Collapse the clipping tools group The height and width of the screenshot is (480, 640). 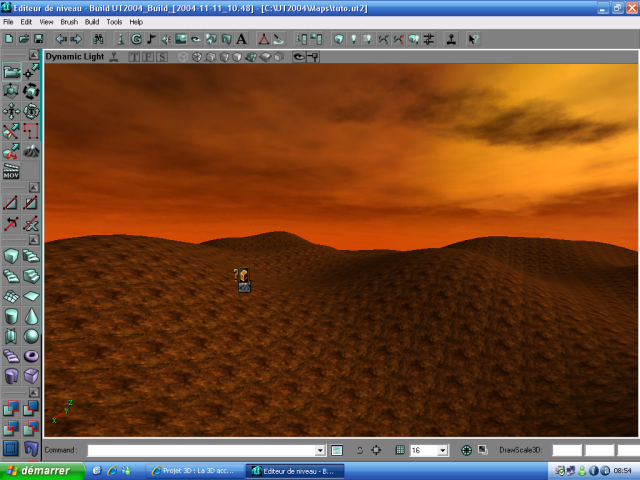[x=34, y=188]
